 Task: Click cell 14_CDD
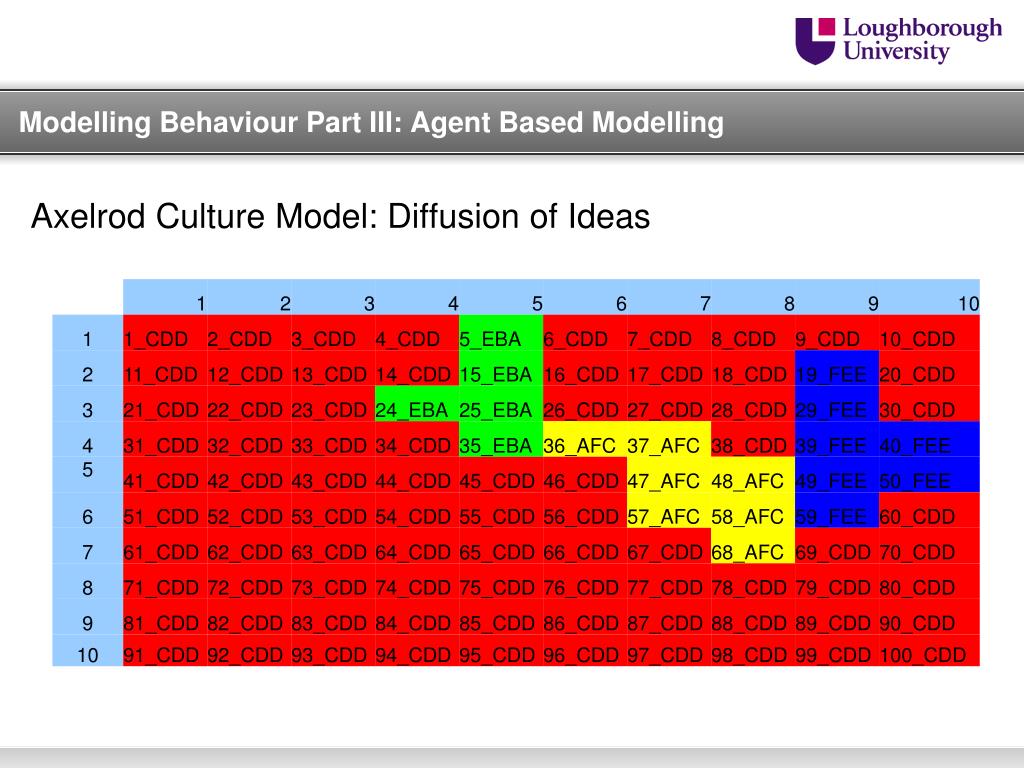(417, 368)
